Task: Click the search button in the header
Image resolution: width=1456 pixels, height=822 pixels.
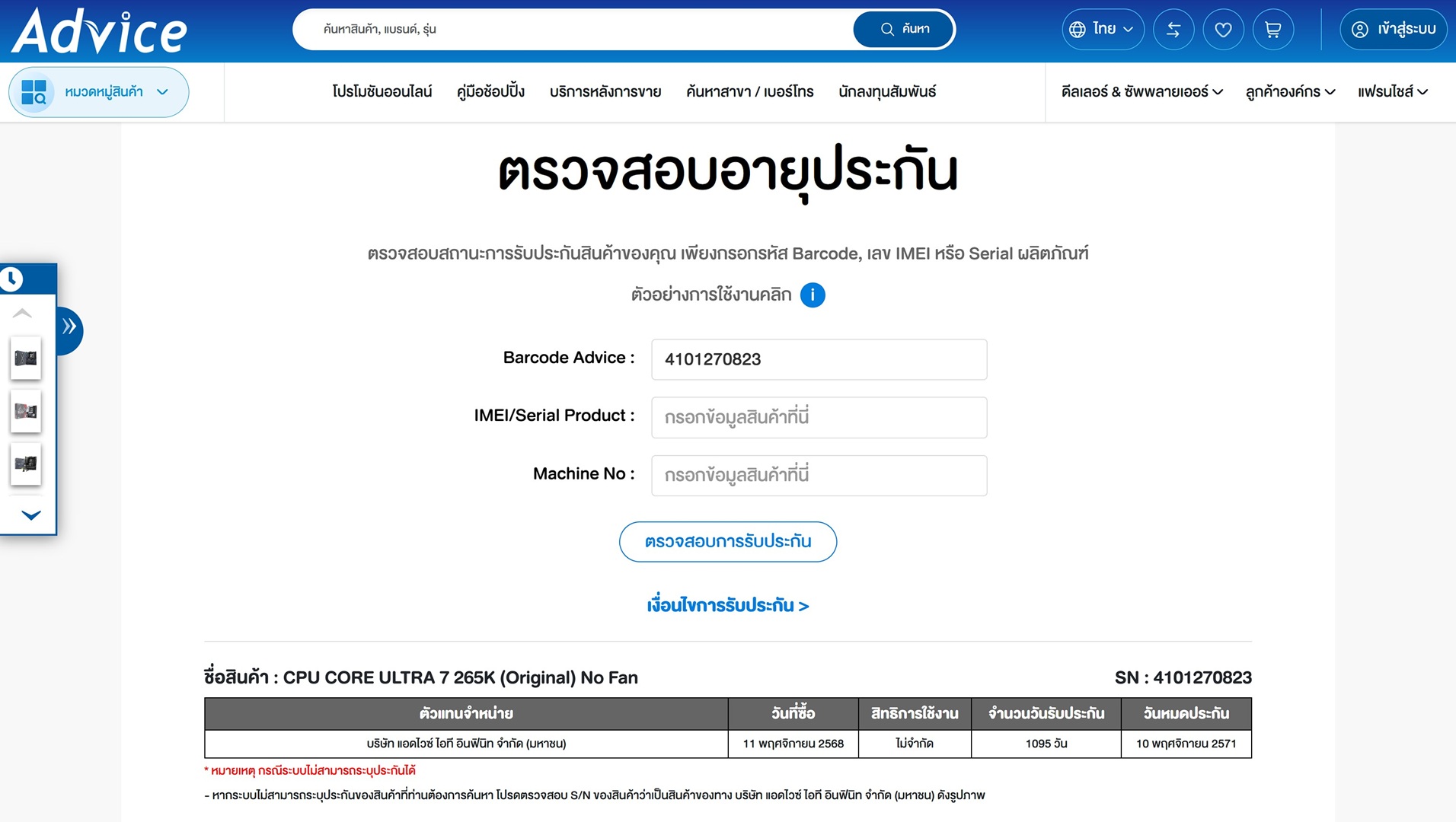Action: coord(904,30)
